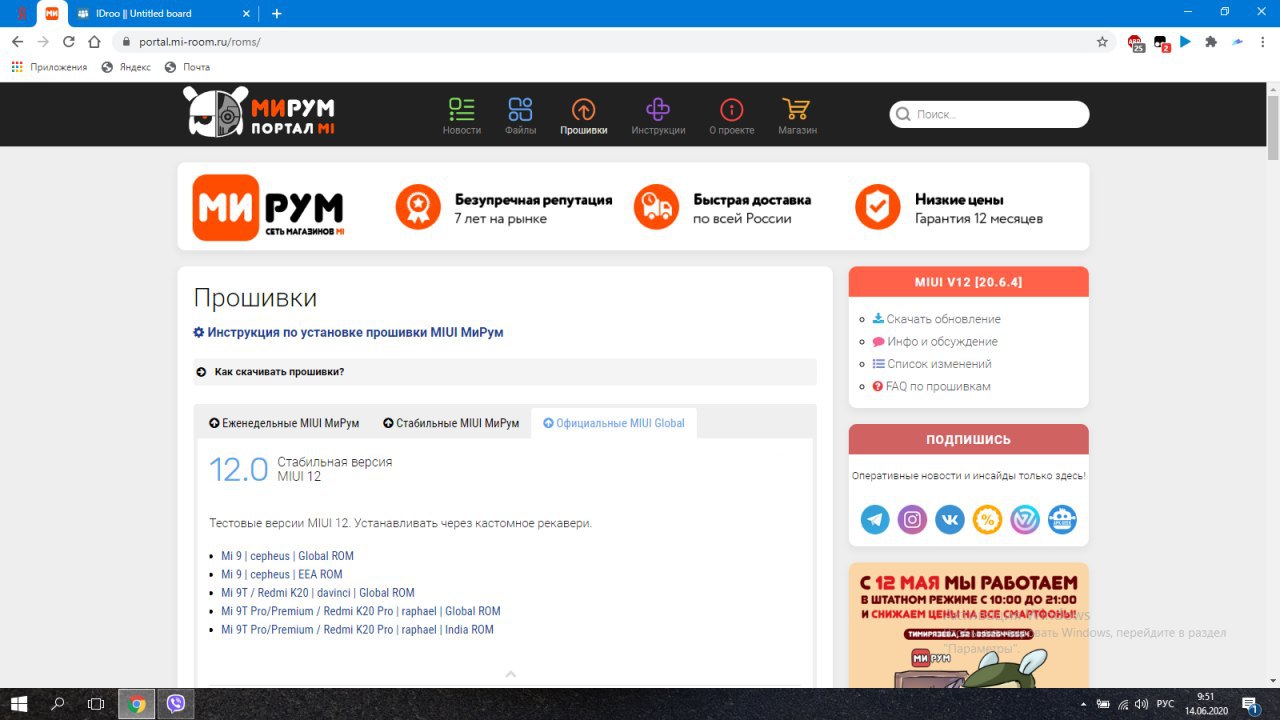Collapse the list with the up chevron
The height and width of the screenshot is (720, 1280).
510,674
